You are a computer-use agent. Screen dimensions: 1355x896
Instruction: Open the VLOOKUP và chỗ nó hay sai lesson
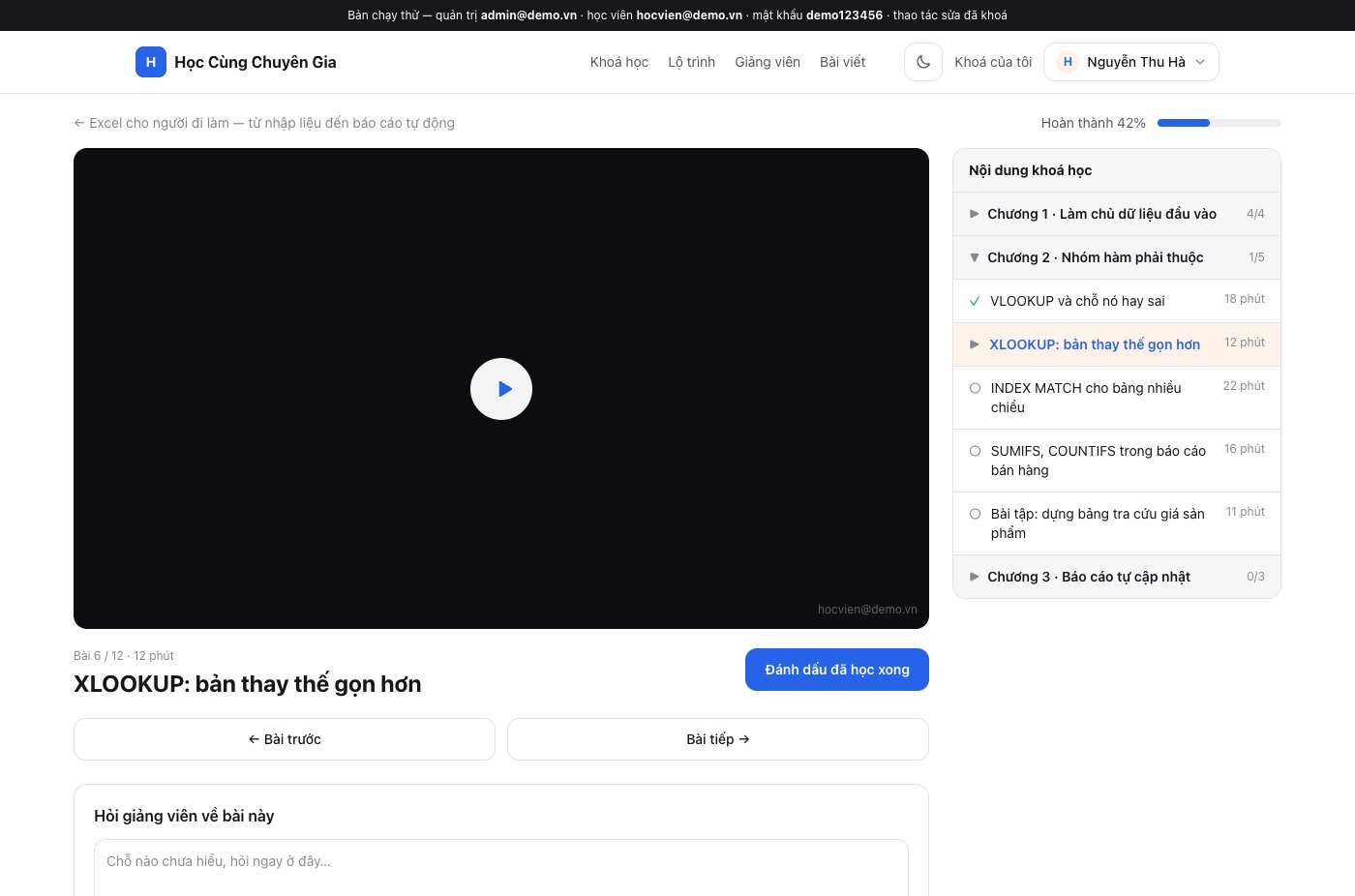1117,301
